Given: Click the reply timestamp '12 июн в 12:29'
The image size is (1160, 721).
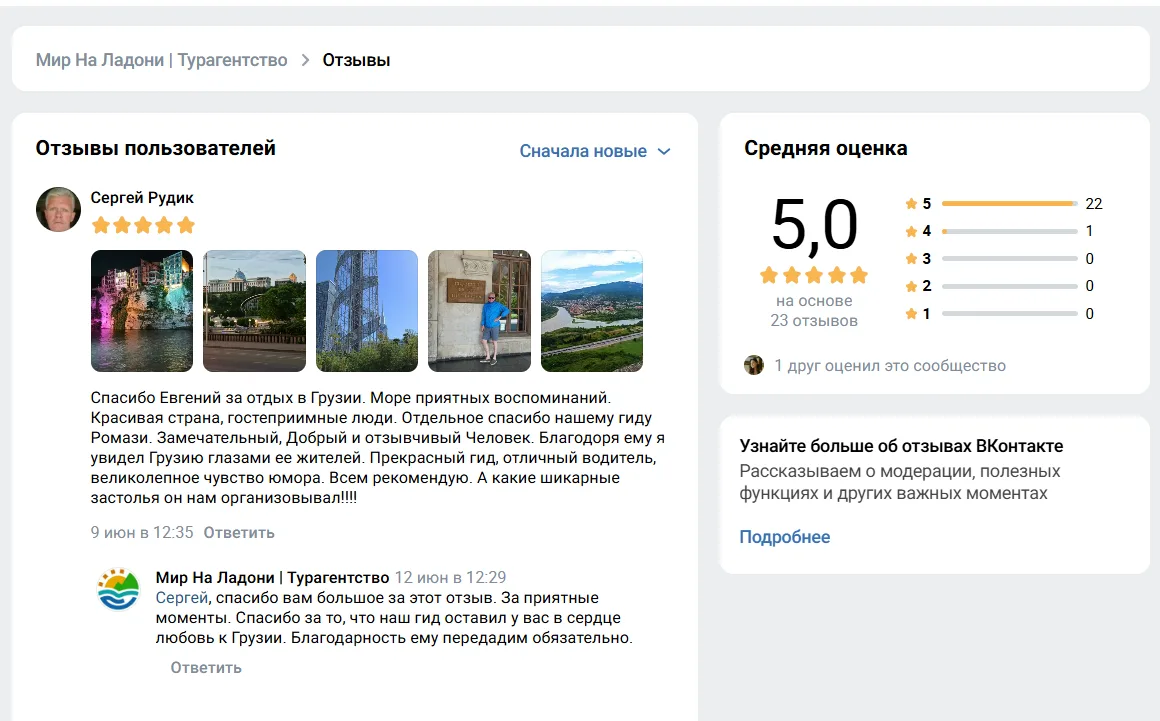Looking at the screenshot, I should coord(451,578).
